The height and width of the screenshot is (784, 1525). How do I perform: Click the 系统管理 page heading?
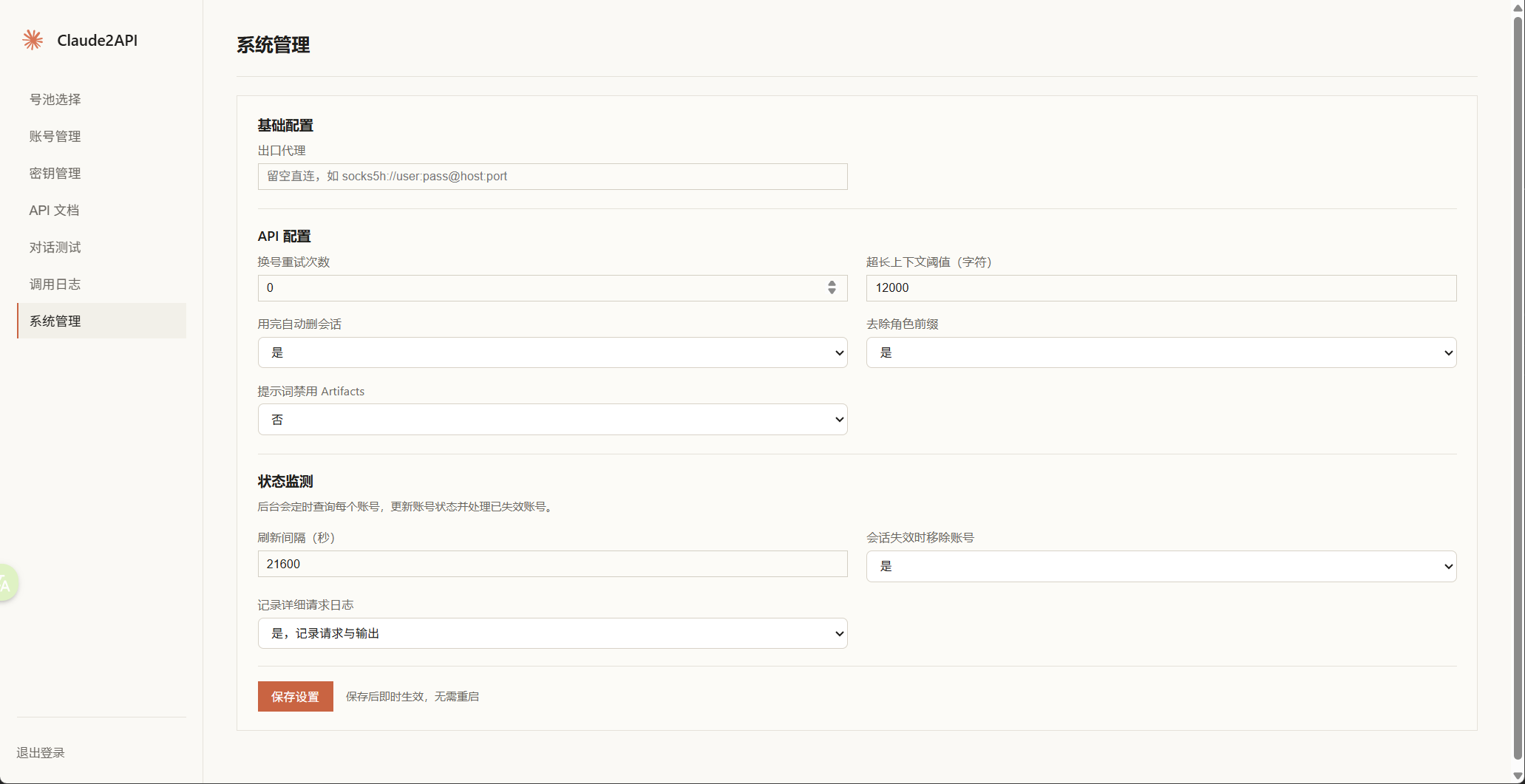(x=273, y=45)
